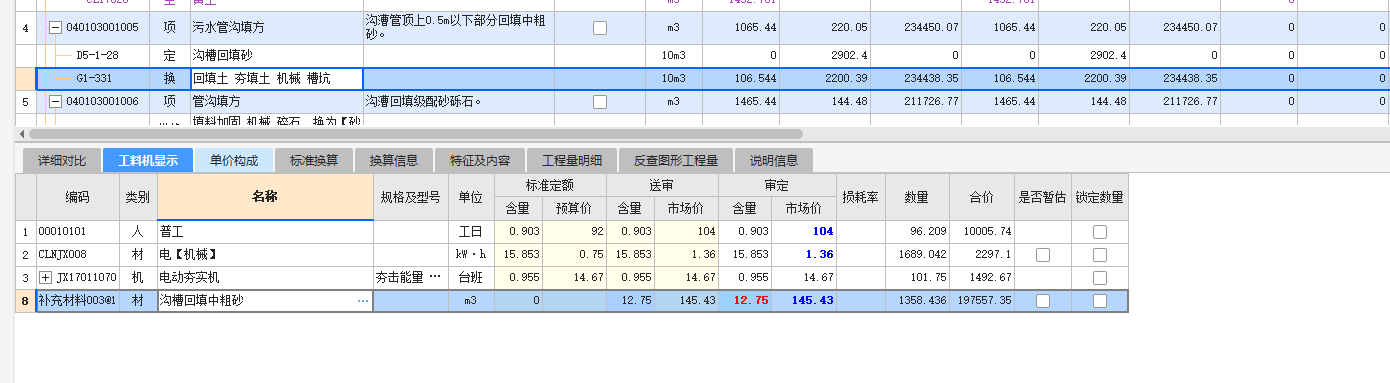
Task: Click total price cell 197557.35
Action: tap(982, 301)
